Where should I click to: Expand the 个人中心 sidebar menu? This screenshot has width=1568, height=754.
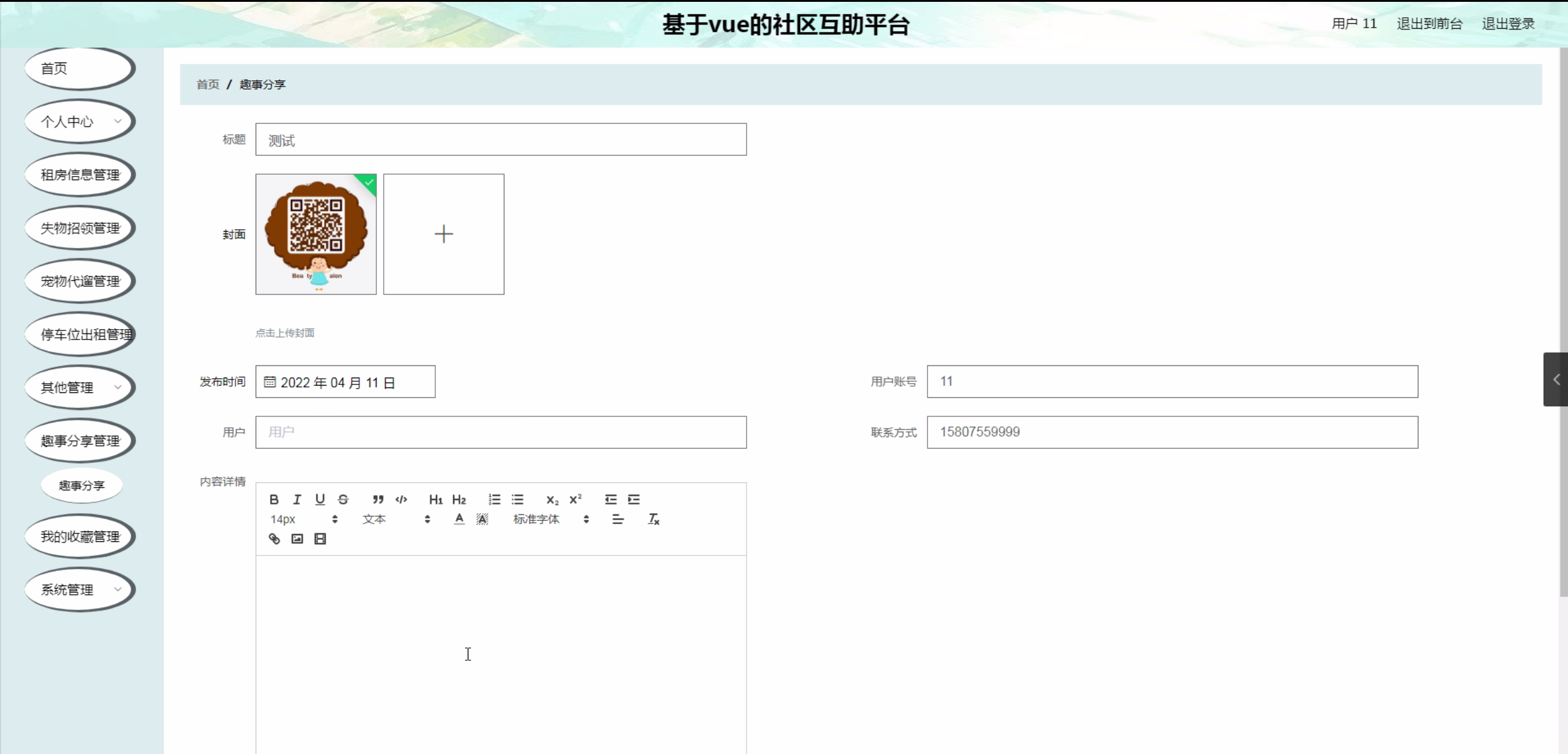pyautogui.click(x=80, y=121)
